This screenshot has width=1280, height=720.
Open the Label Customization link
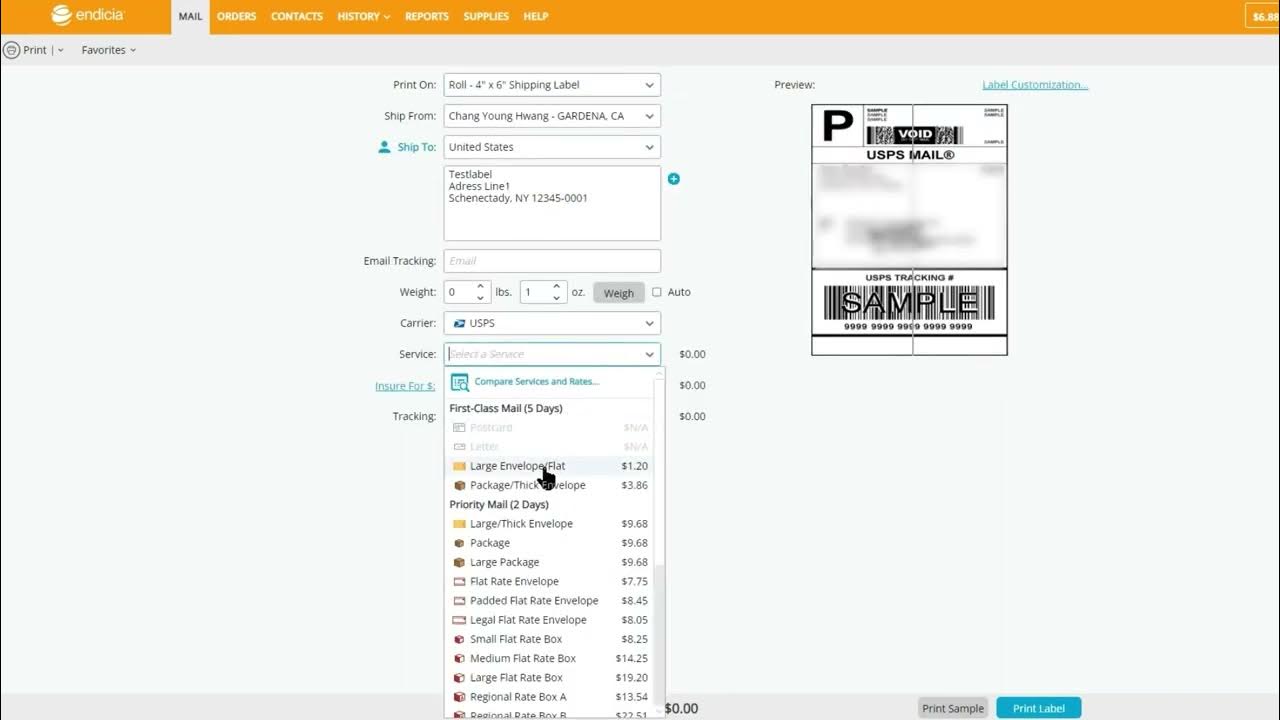pyautogui.click(x=1035, y=85)
